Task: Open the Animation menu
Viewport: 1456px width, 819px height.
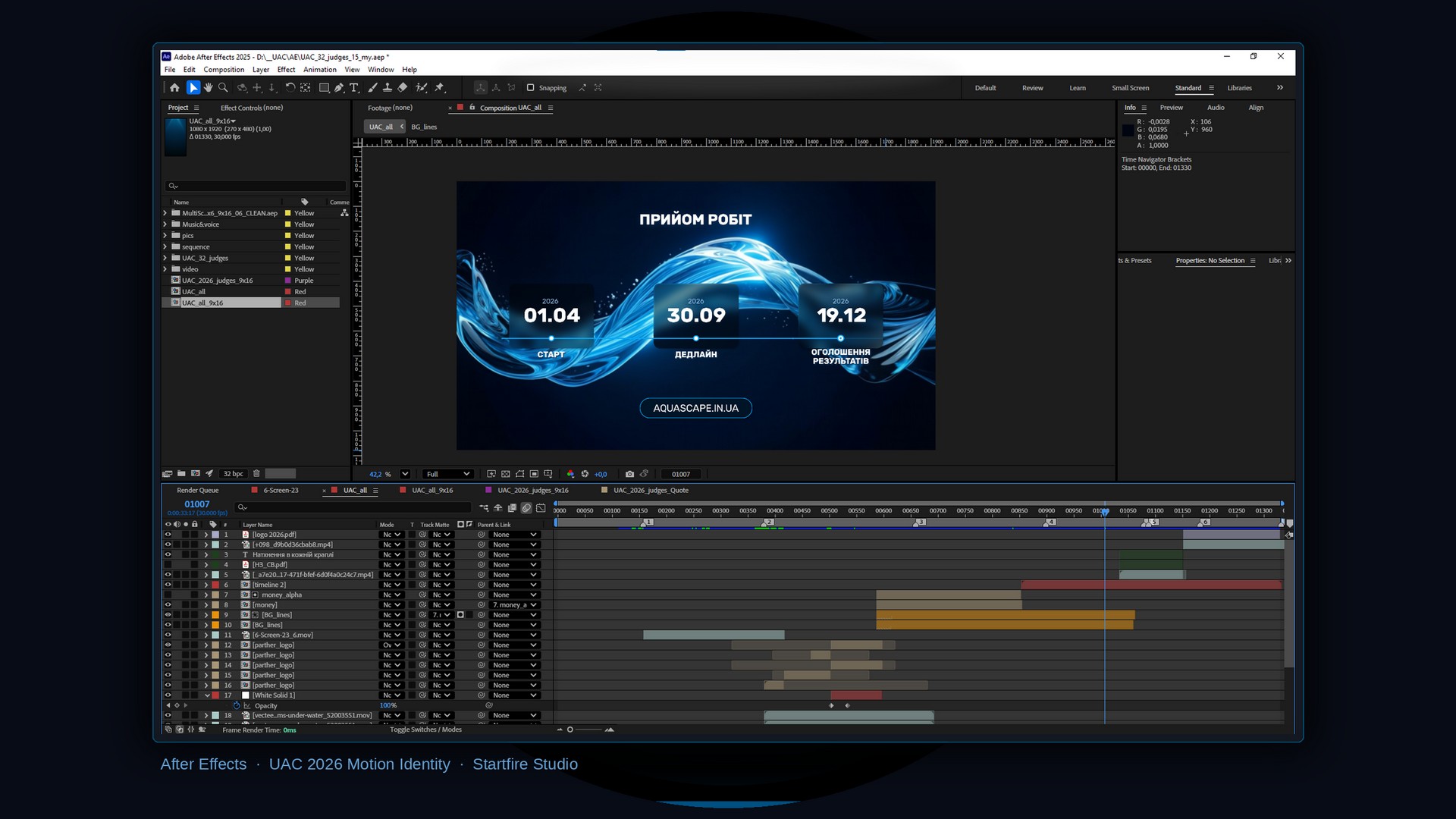Action: coord(320,70)
